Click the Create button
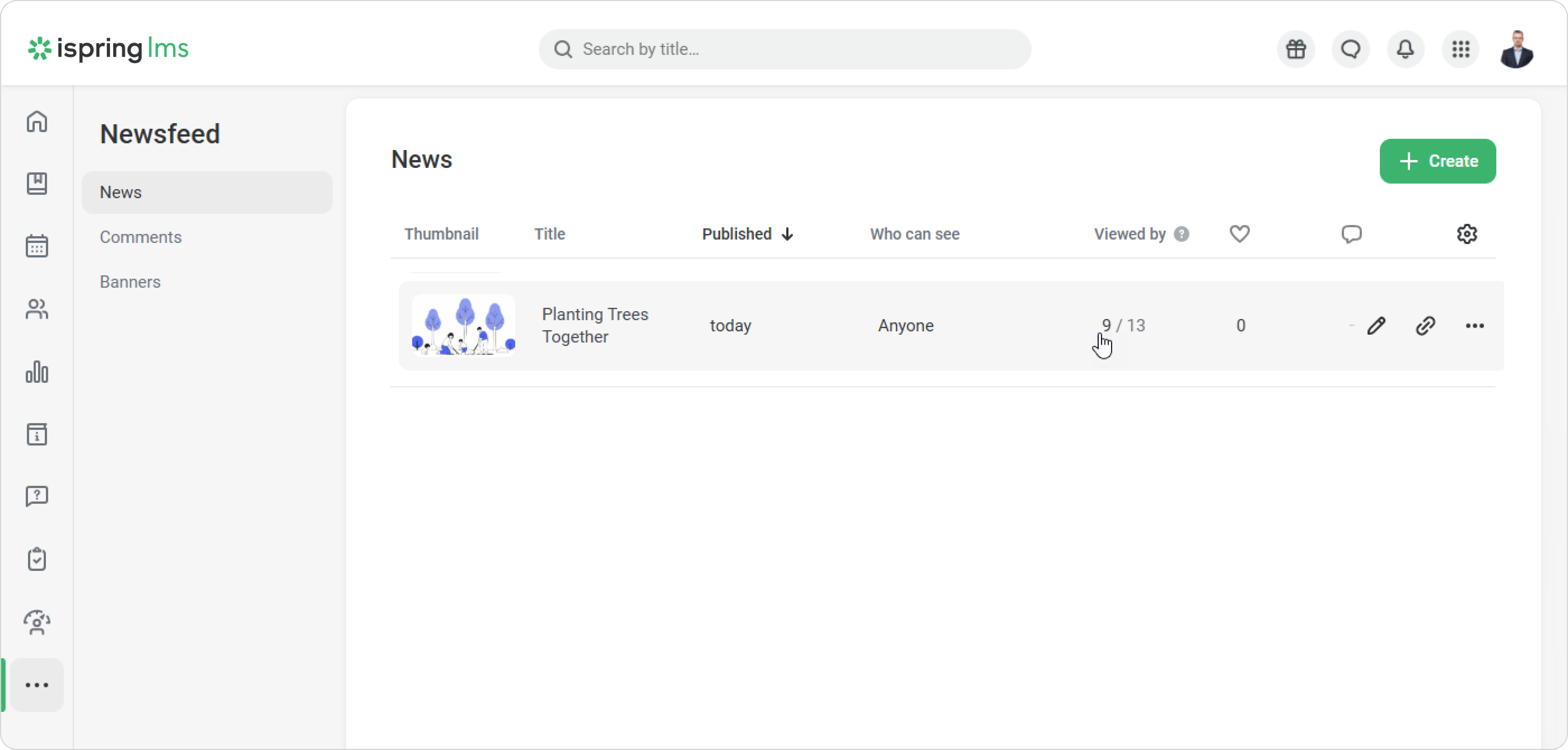 click(x=1437, y=161)
